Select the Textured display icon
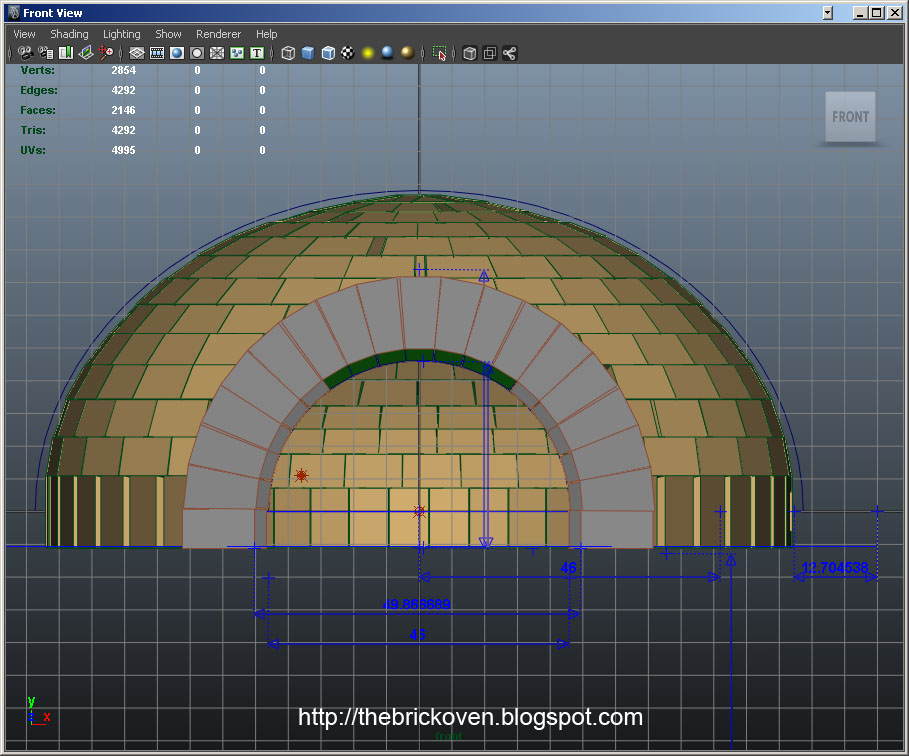Viewport: 909px width, 756px height. [x=347, y=53]
